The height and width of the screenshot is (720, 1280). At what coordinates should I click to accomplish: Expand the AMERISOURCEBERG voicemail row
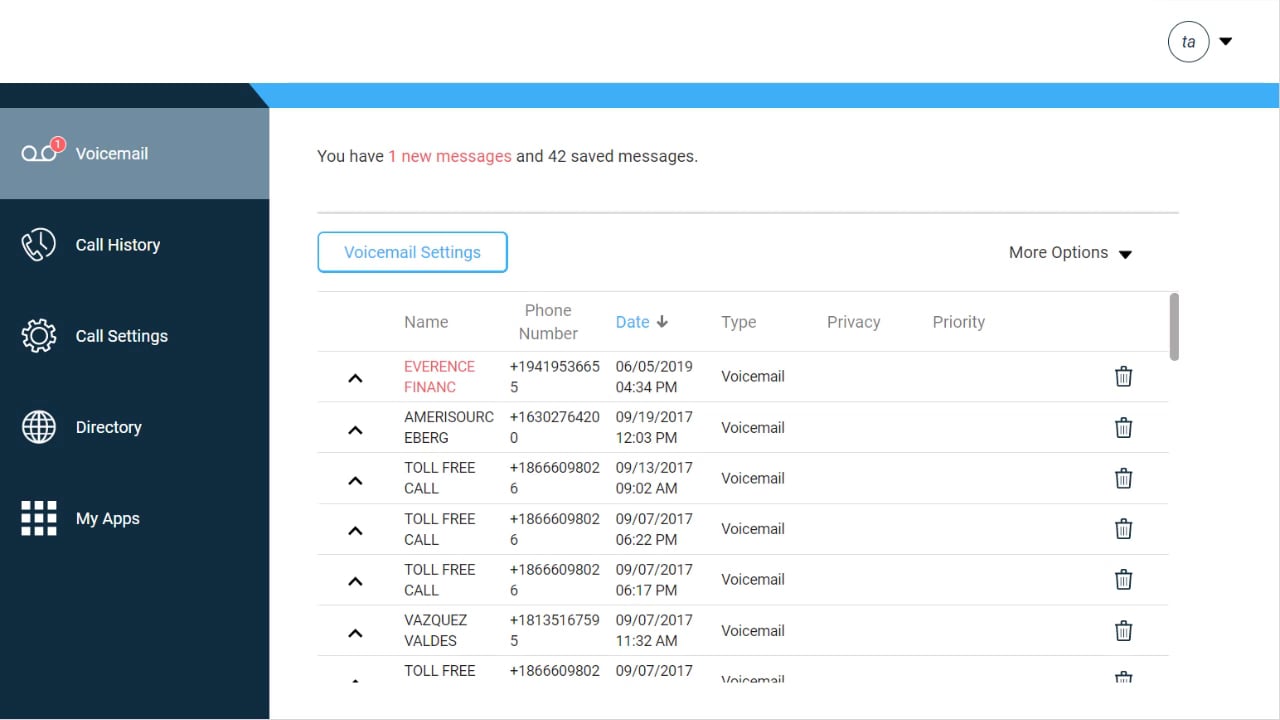[355, 429]
